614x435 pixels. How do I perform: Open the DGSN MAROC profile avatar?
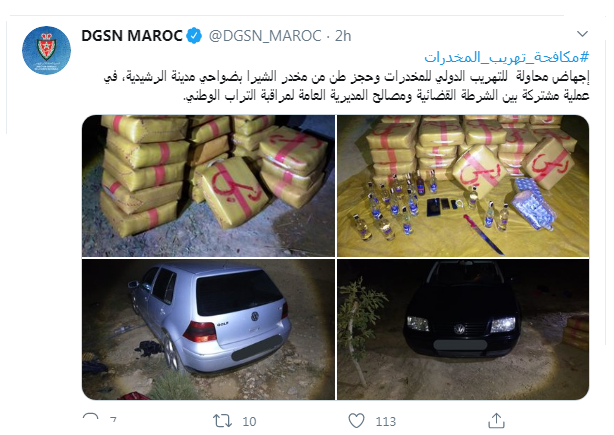point(46,51)
